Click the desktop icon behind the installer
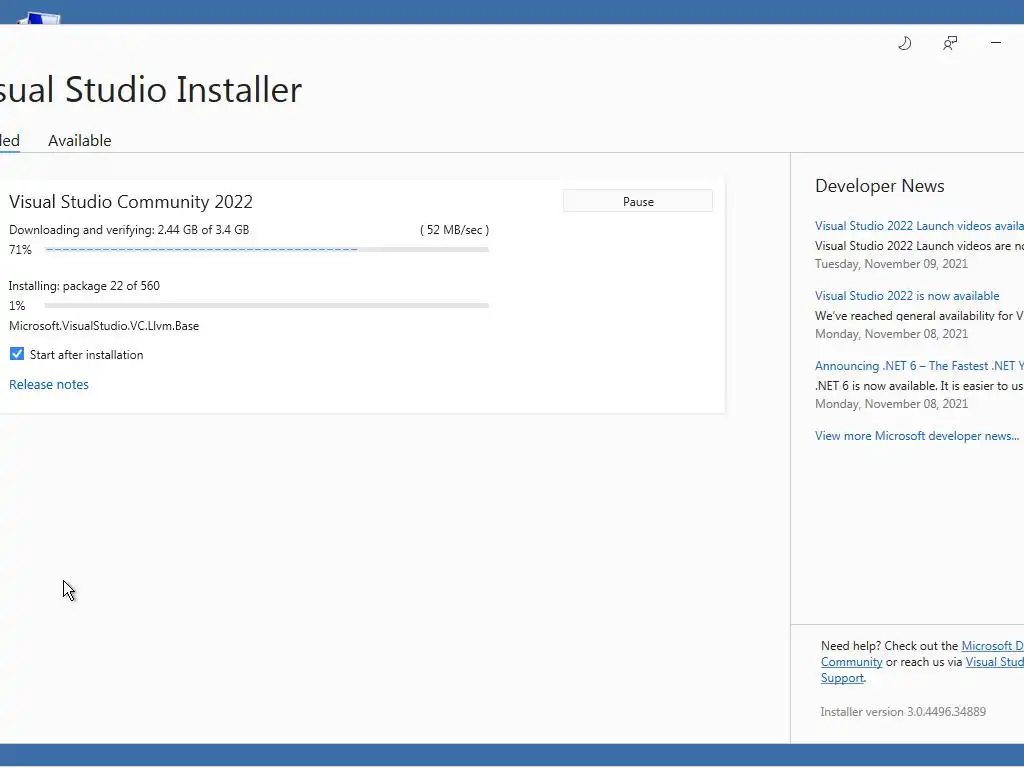The image size is (1024, 768). pos(39,18)
